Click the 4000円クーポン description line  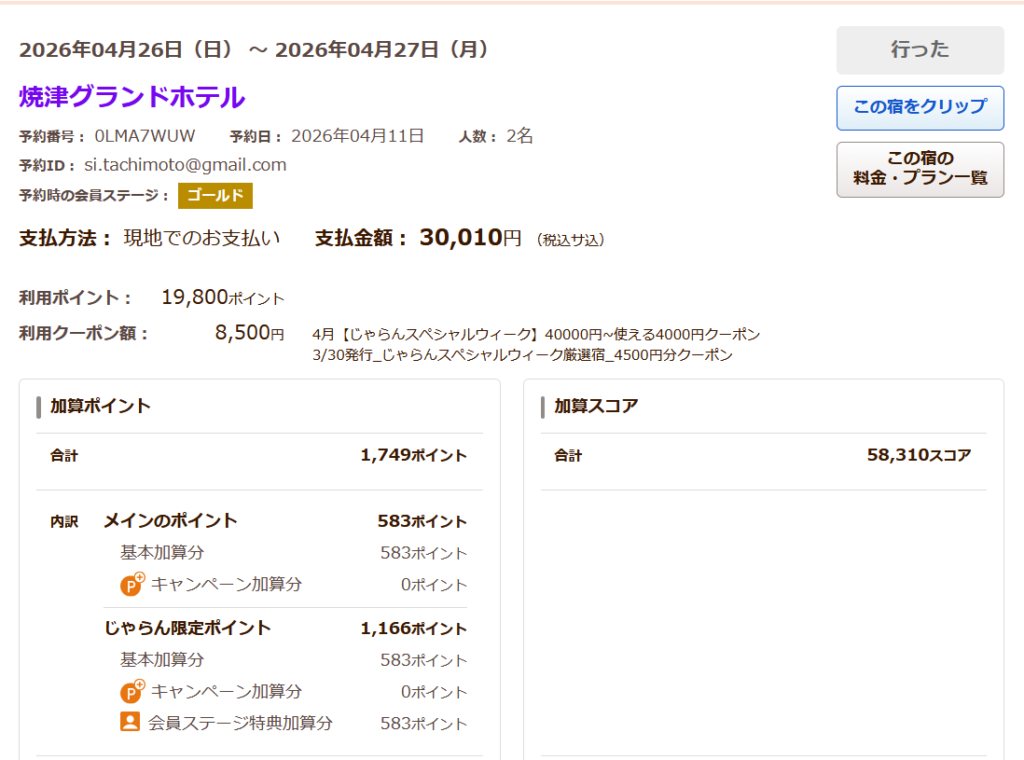(x=536, y=334)
